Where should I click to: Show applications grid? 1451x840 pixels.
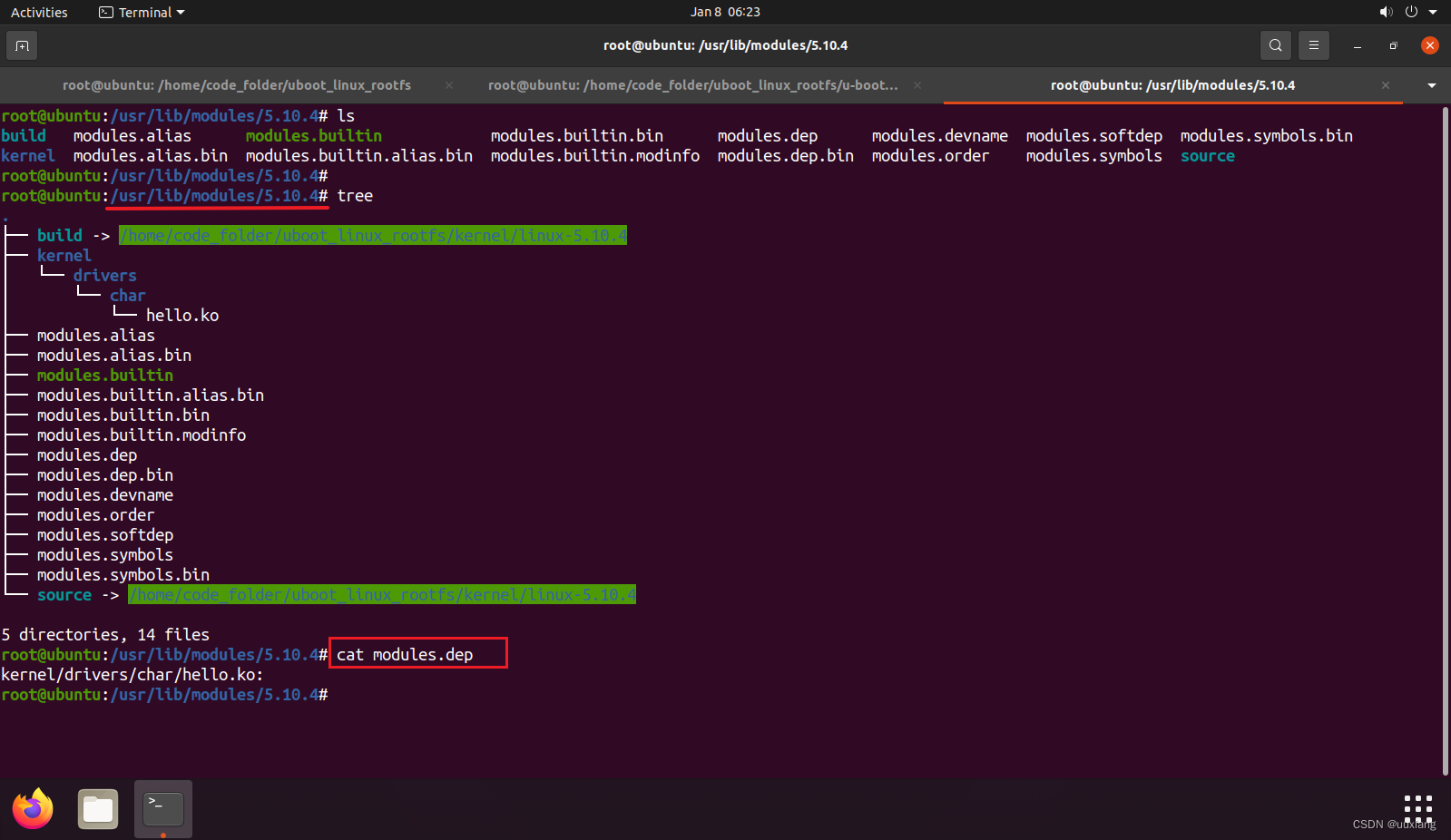tap(1417, 808)
